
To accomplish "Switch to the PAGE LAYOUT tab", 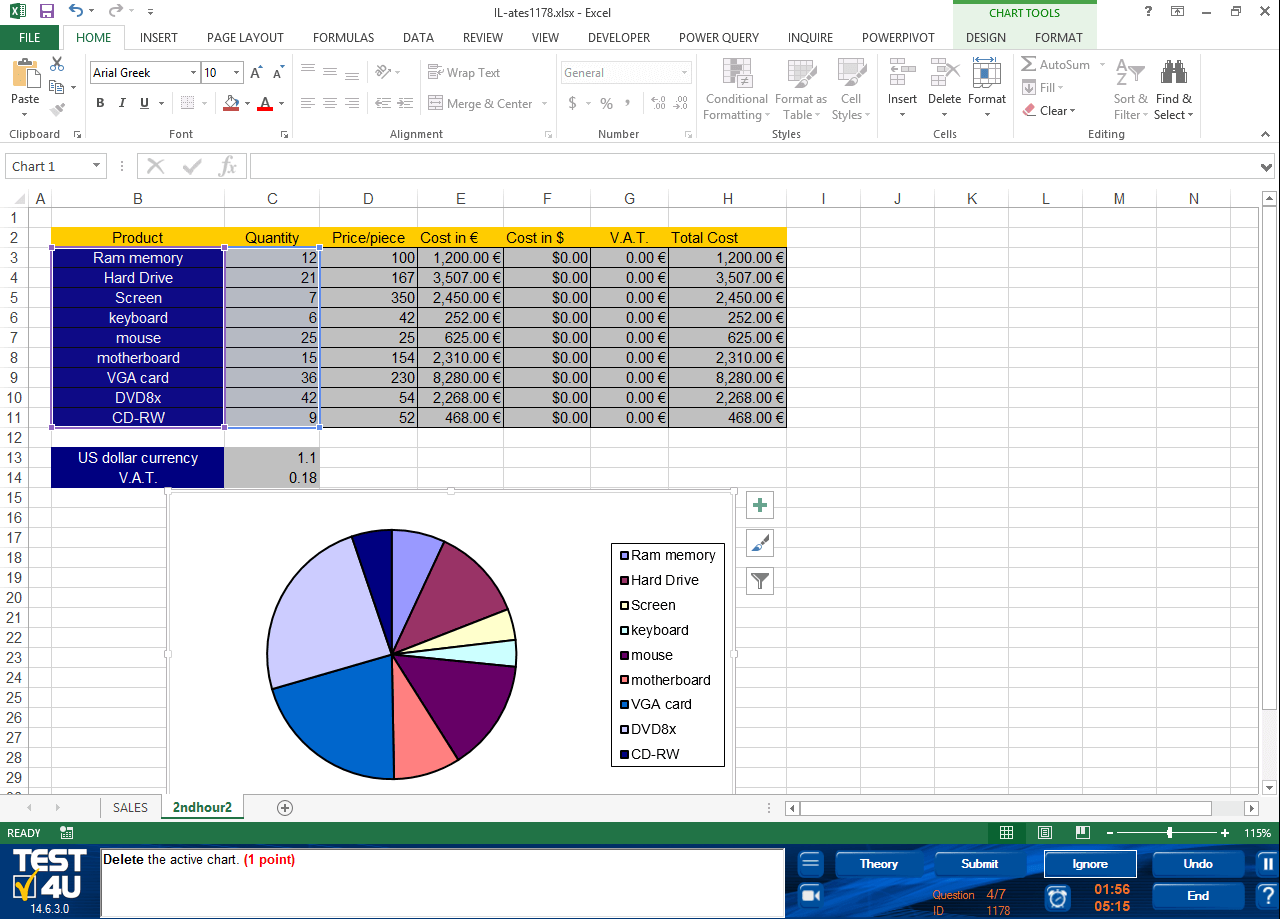I will 245,38.
